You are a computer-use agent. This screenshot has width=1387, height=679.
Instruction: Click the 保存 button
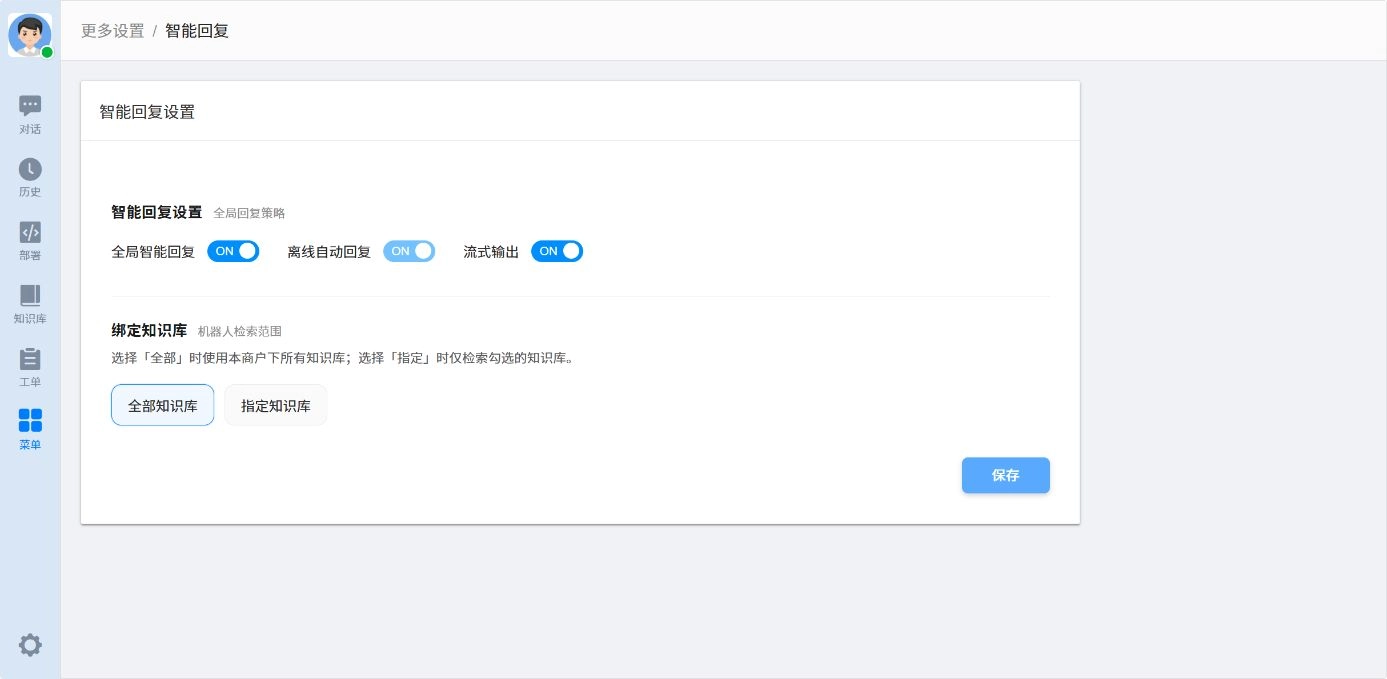click(x=1006, y=475)
